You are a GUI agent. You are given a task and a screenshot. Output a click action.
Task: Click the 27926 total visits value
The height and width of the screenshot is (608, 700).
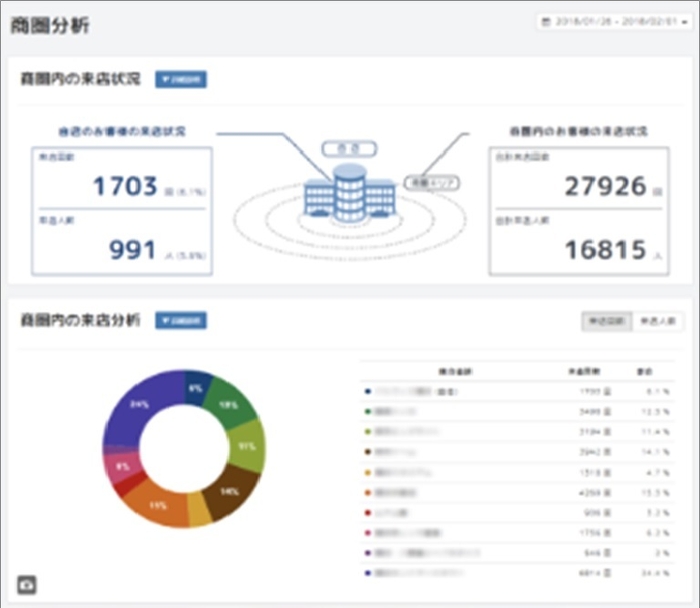click(x=605, y=186)
